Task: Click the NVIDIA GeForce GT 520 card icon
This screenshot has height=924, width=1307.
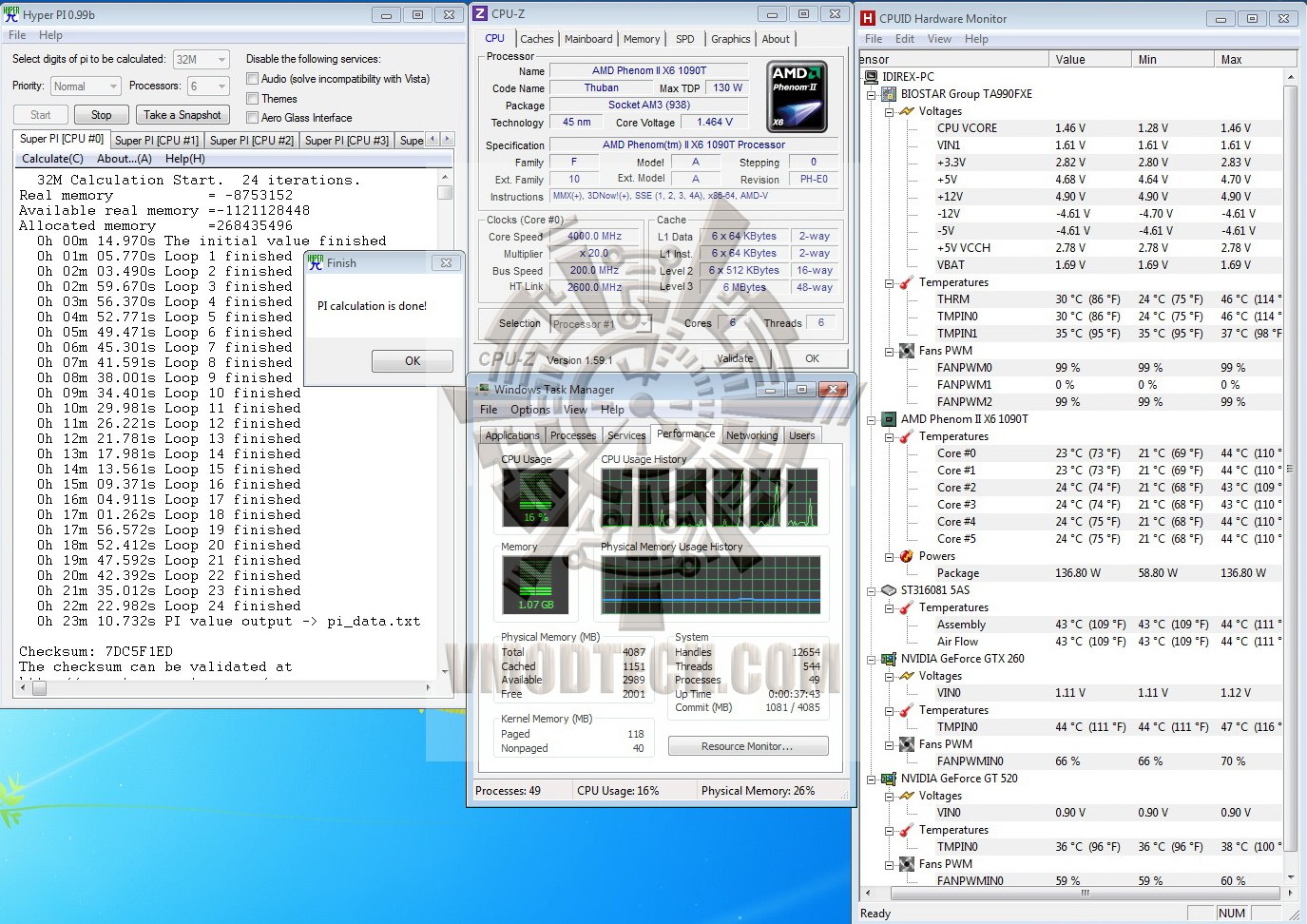Action: pyautogui.click(x=889, y=779)
